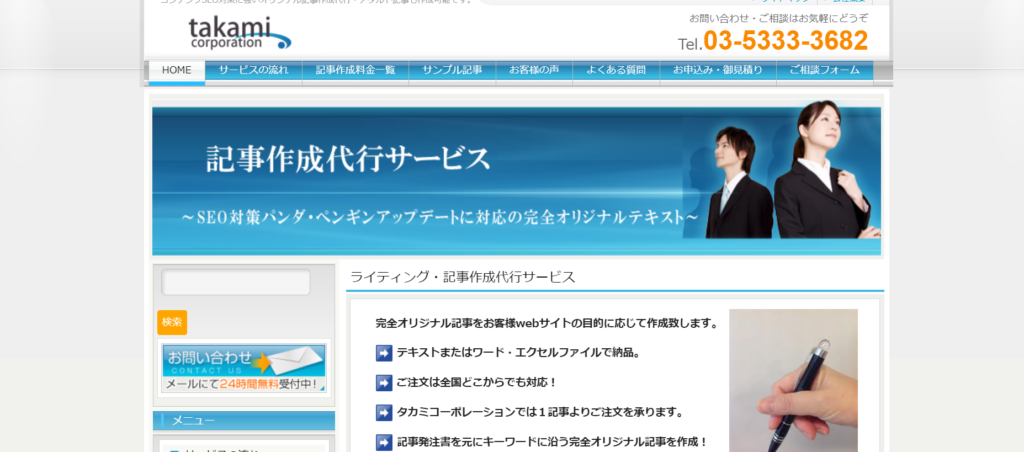Open お客様の声 navigation item
Viewport: 1024px width, 452px height.
tap(534, 71)
